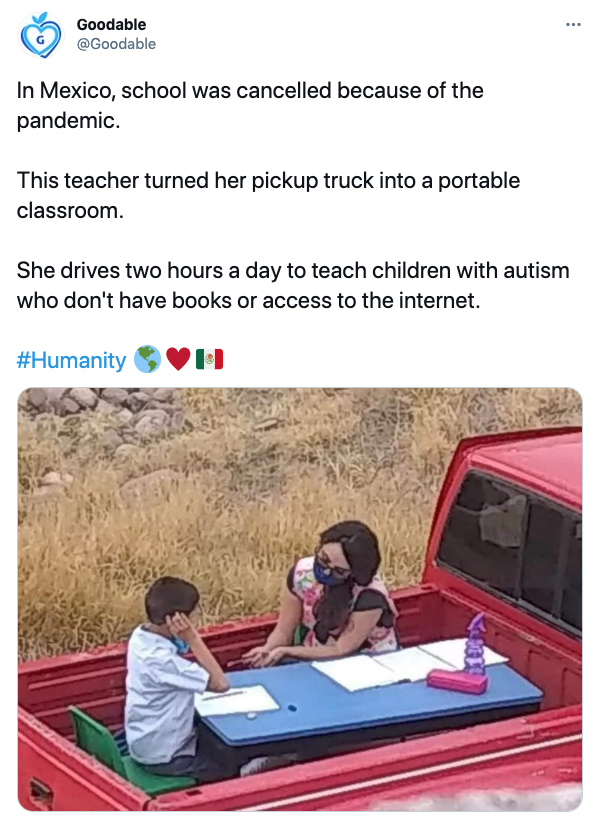The width and height of the screenshot is (600, 827).
Task: Click the Mexican flag emoji
Action: (209, 359)
